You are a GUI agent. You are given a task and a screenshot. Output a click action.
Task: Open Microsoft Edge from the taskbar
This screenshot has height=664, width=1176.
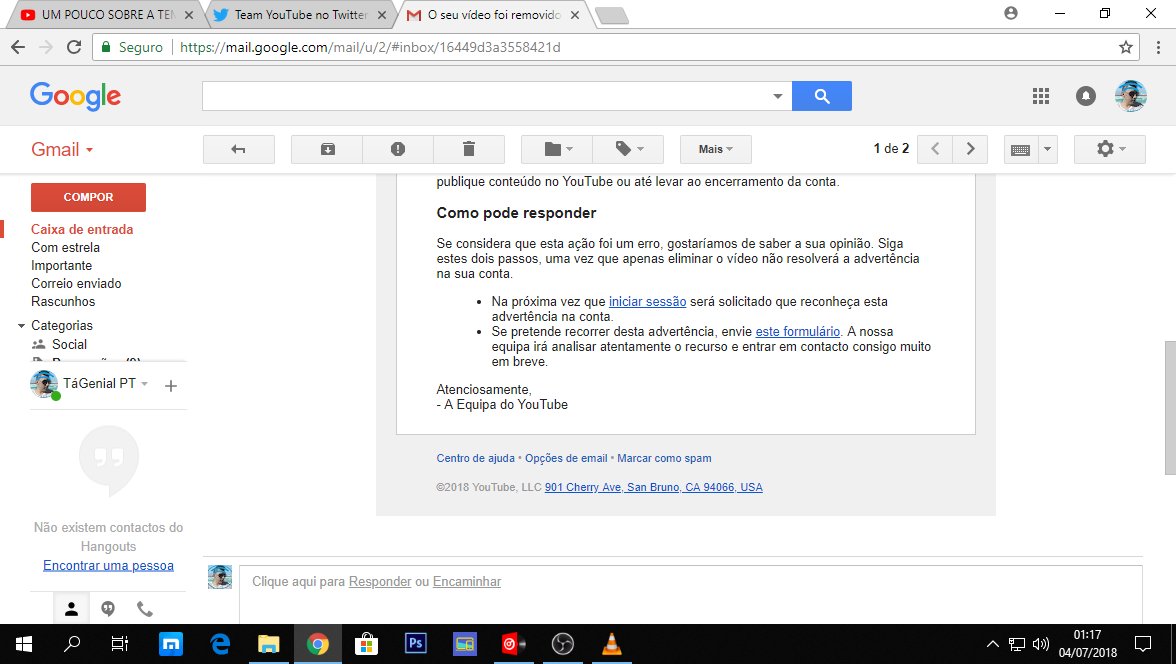click(x=220, y=644)
